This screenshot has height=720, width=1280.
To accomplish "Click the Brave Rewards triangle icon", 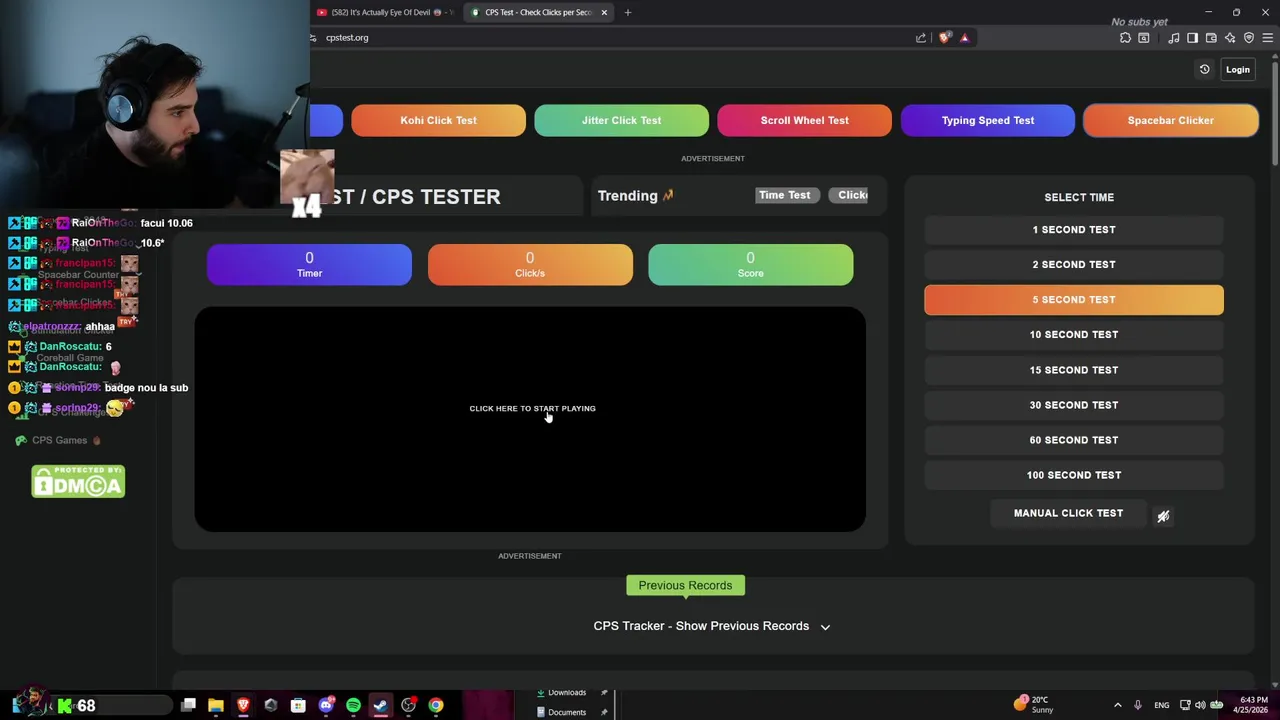I will coord(964,38).
